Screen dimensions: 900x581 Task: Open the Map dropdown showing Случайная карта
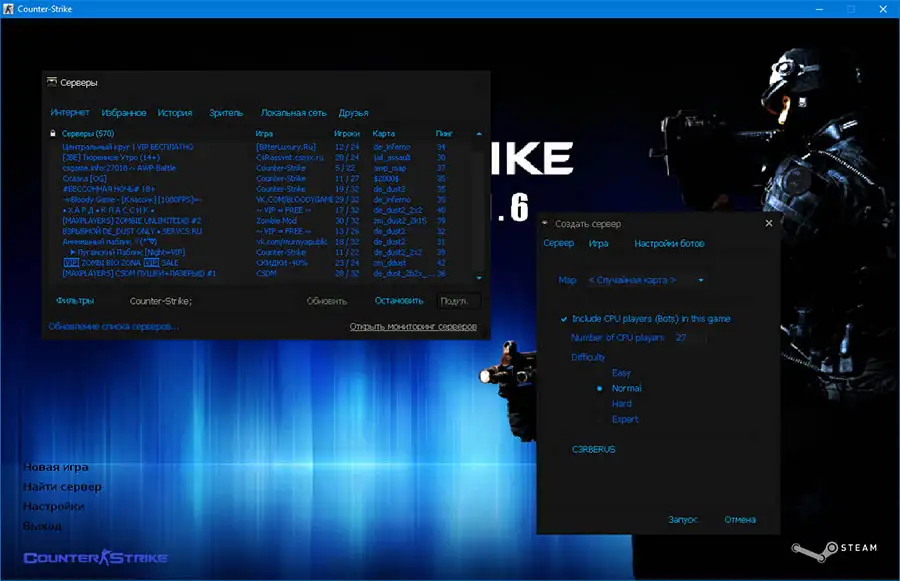click(700, 280)
